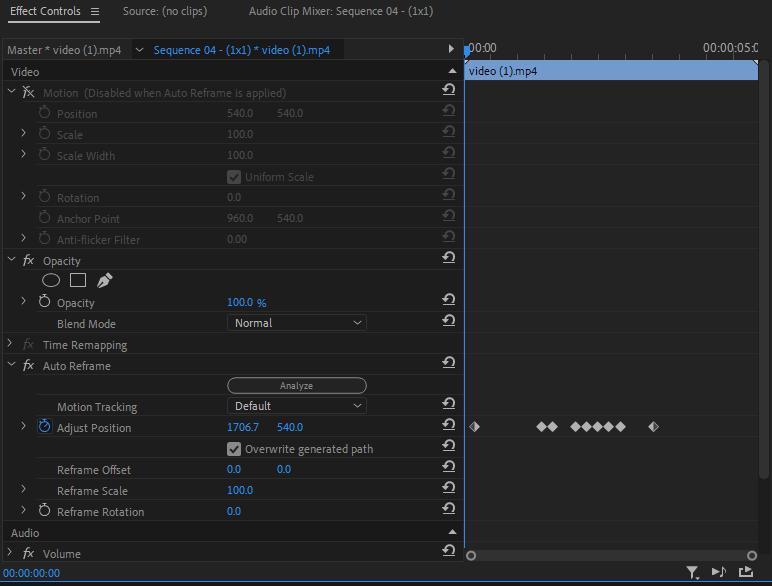Click the left zoom scroll handle
Viewport: 772px width, 586px height.
point(471,555)
